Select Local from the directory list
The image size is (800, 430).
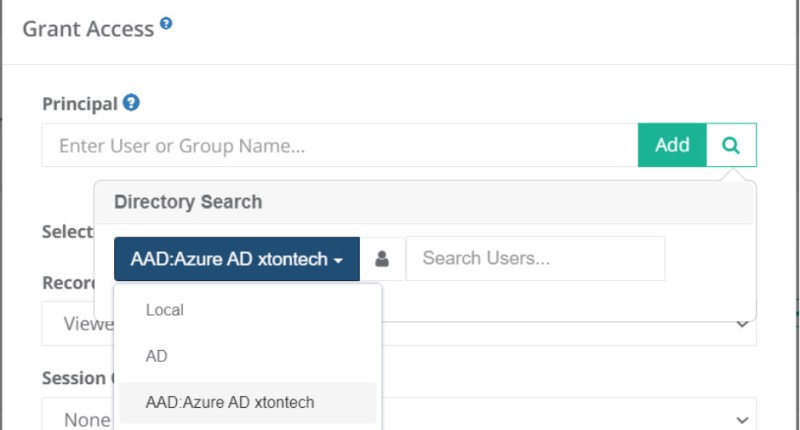[248, 310]
